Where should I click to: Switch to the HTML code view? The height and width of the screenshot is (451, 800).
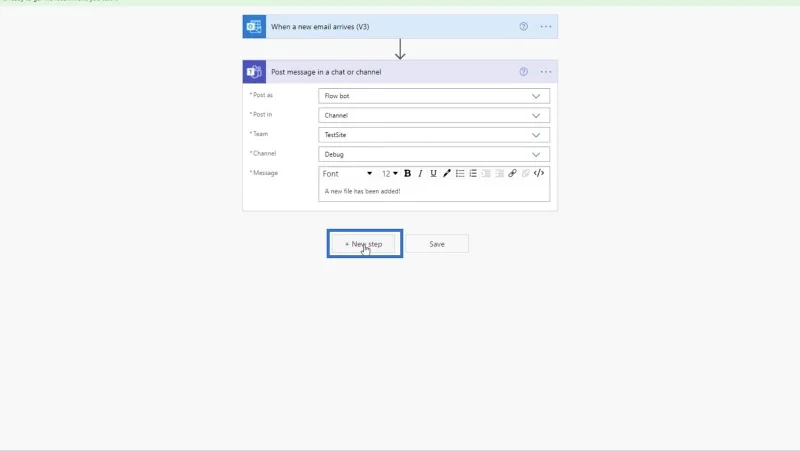(539, 173)
